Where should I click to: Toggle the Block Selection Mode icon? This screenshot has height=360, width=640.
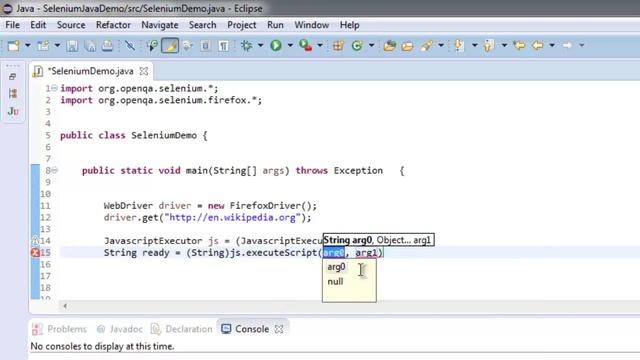[205, 45]
